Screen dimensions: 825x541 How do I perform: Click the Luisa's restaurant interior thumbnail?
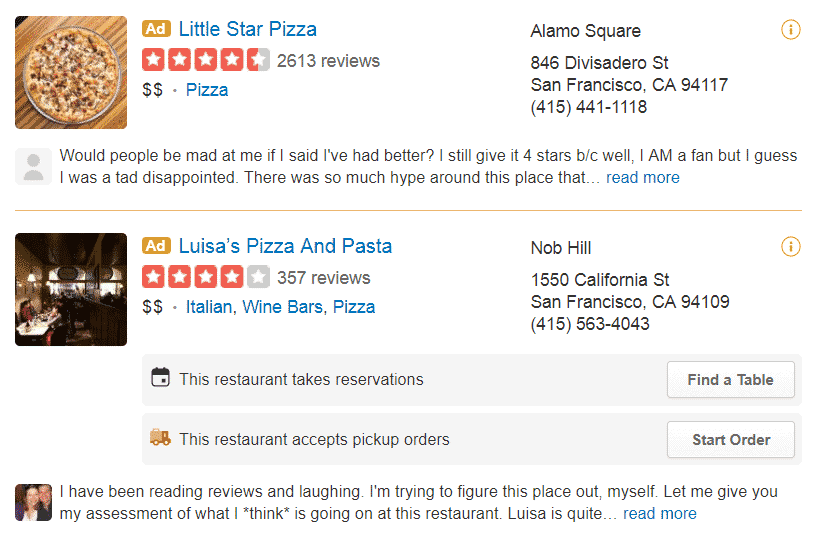[x=71, y=290]
